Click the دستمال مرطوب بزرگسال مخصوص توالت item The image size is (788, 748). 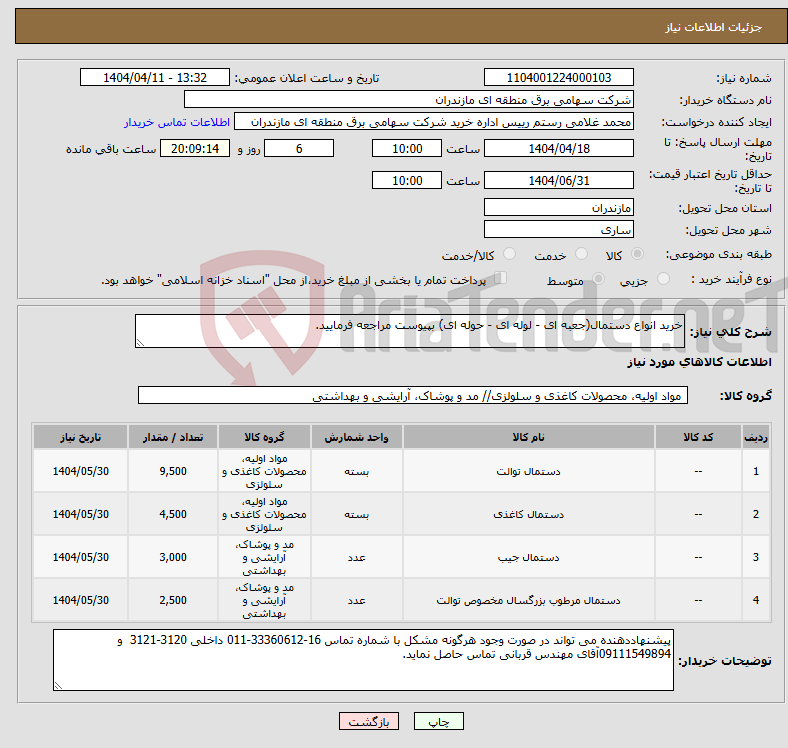[x=528, y=600]
